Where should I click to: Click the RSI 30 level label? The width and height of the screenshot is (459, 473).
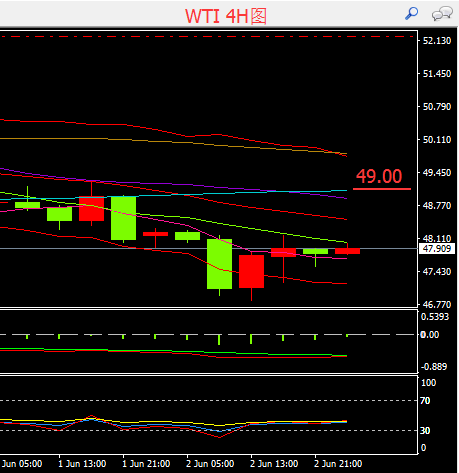pyautogui.click(x=425, y=431)
